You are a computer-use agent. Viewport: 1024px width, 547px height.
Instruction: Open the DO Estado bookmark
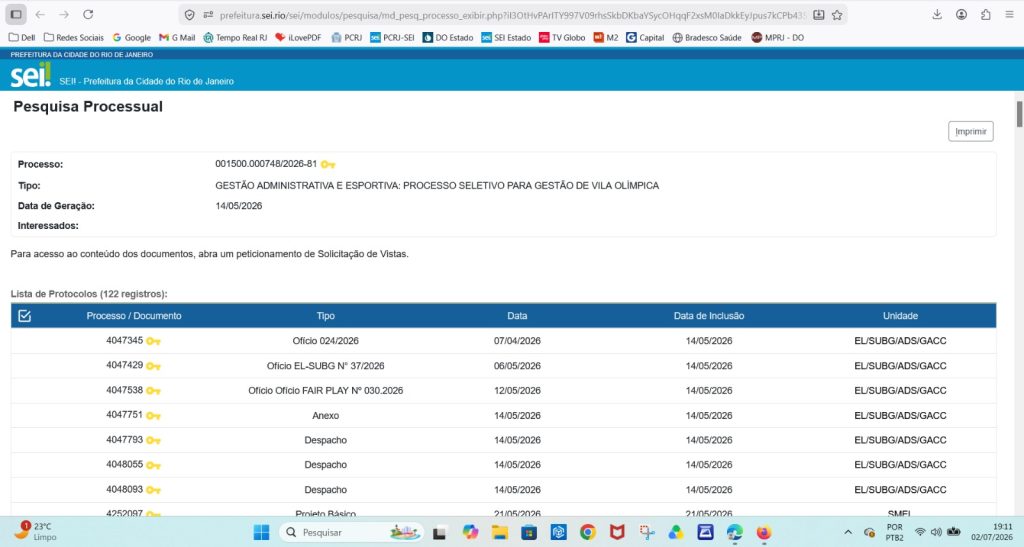coord(448,38)
